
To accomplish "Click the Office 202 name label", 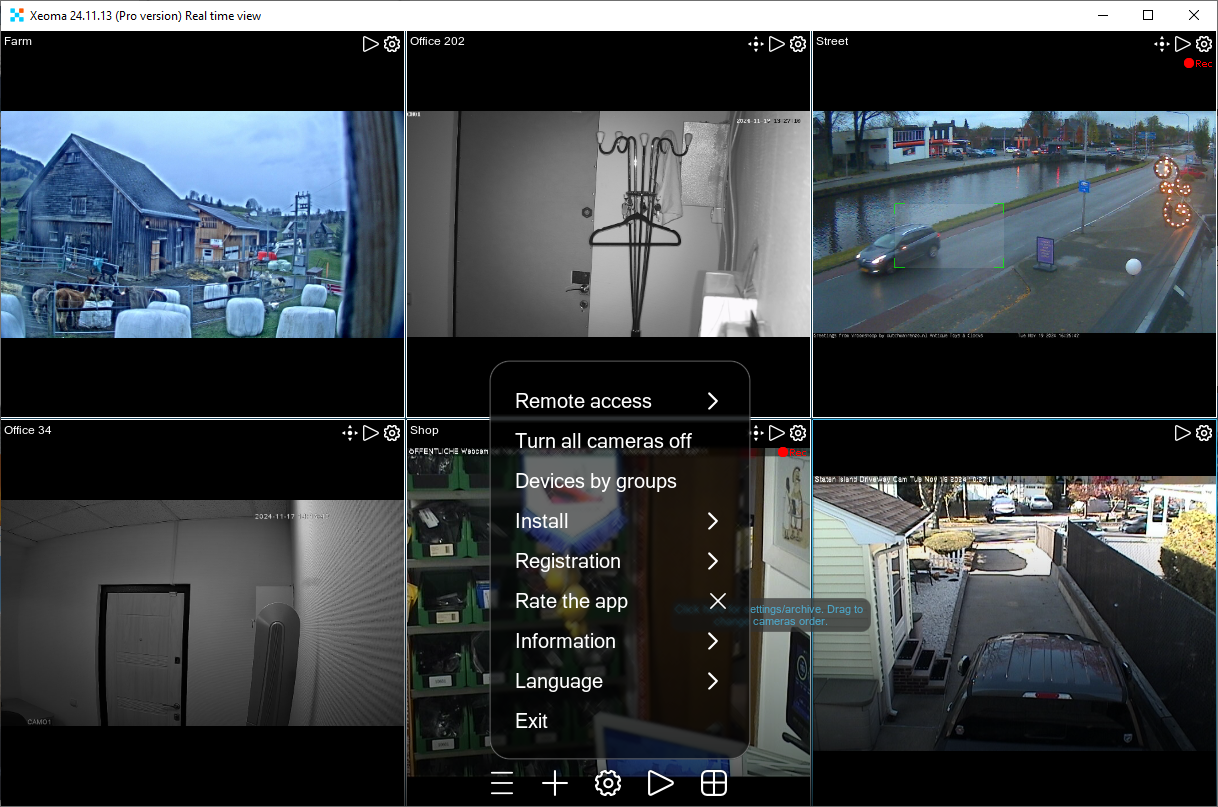I will (x=437, y=41).
